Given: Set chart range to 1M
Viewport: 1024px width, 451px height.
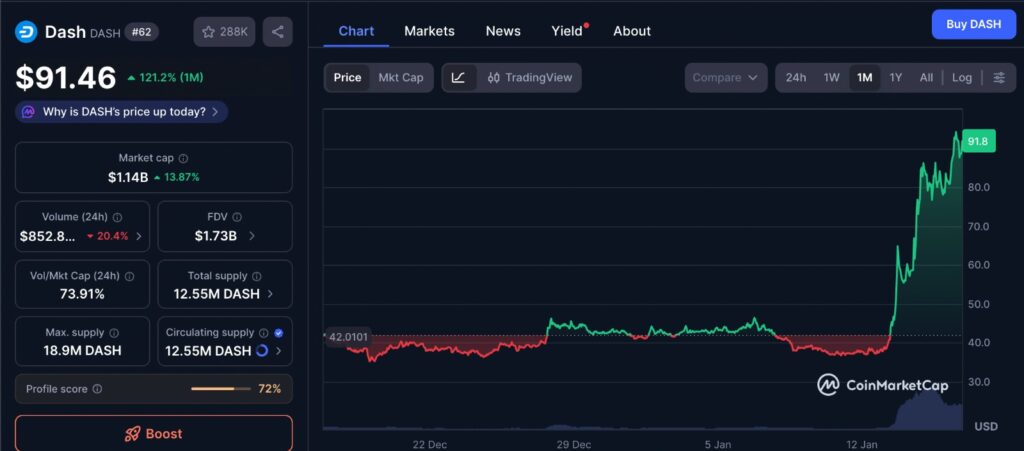Looking at the screenshot, I should click(865, 78).
